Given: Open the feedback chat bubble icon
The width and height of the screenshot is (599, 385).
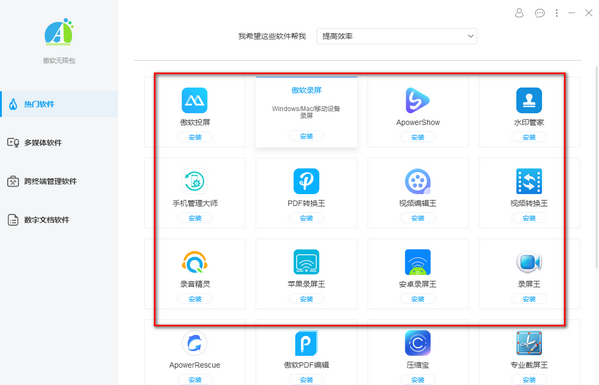Looking at the screenshot, I should [539, 13].
